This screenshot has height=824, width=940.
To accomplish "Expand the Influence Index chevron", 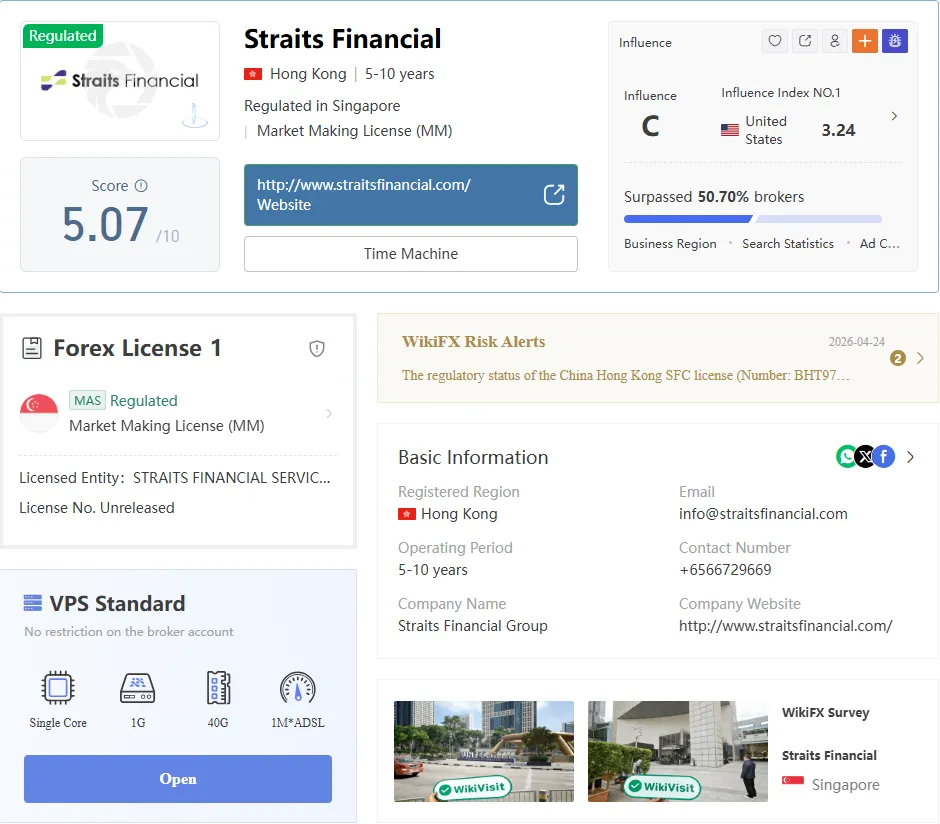I will pyautogui.click(x=894, y=116).
